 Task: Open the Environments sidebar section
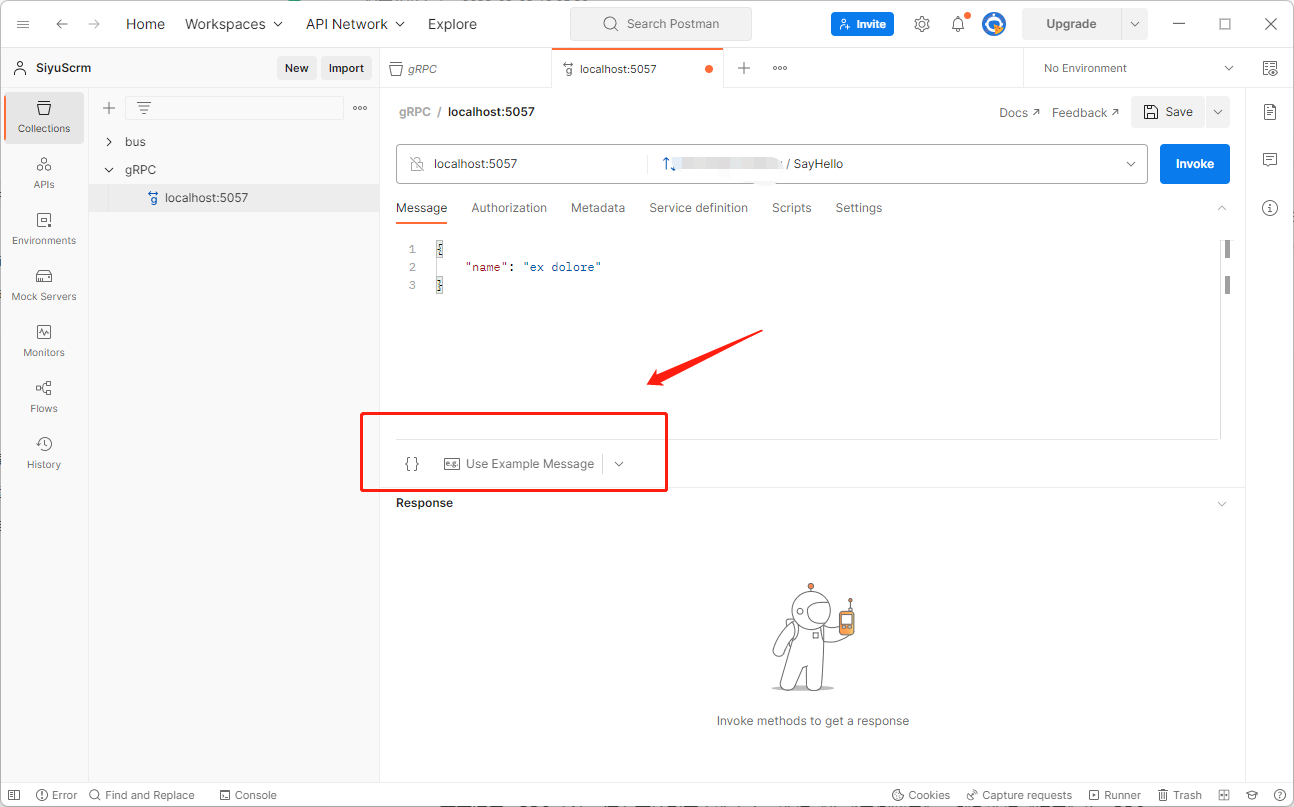pos(44,229)
